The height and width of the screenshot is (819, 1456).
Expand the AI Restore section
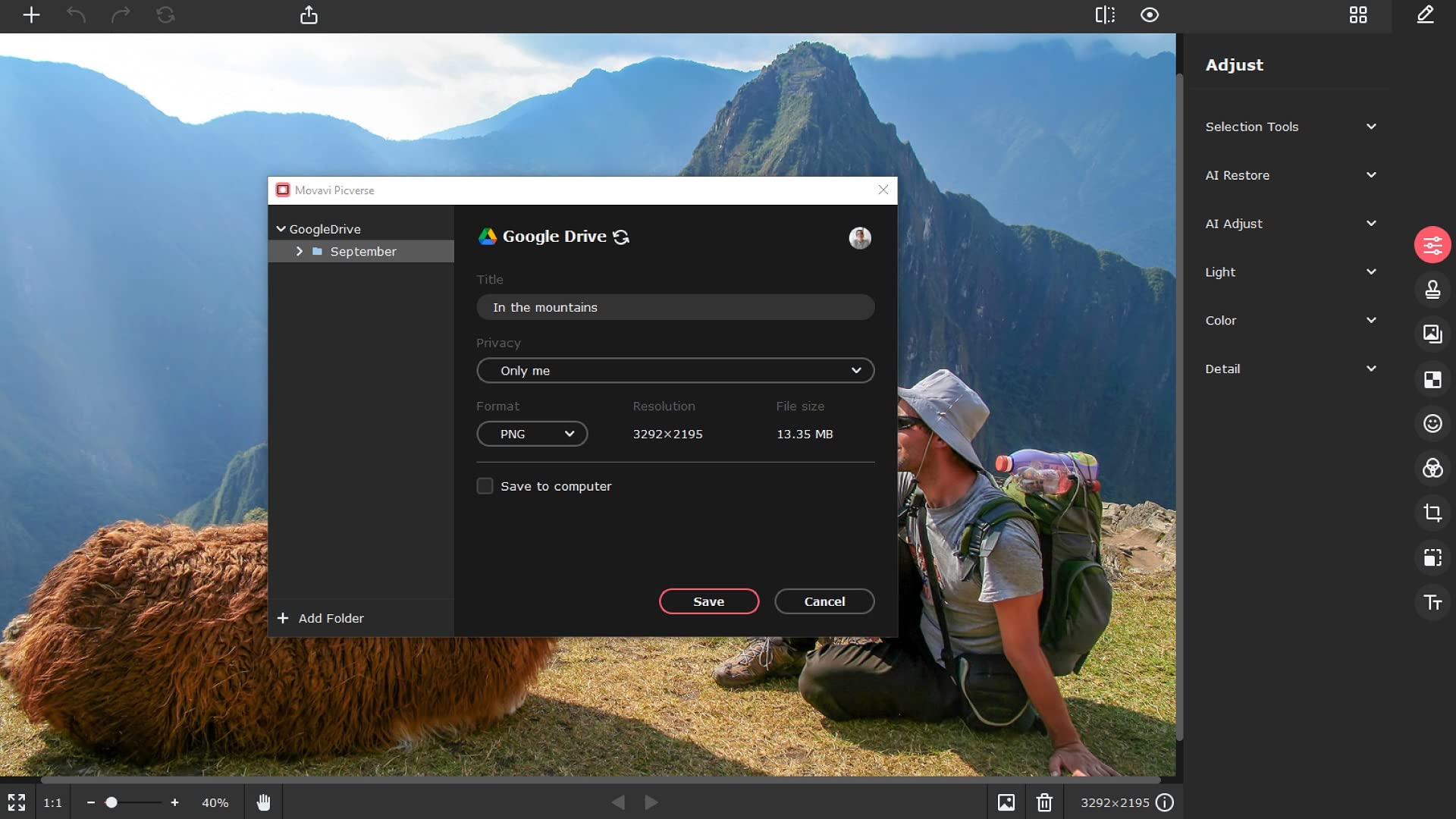click(x=1289, y=175)
